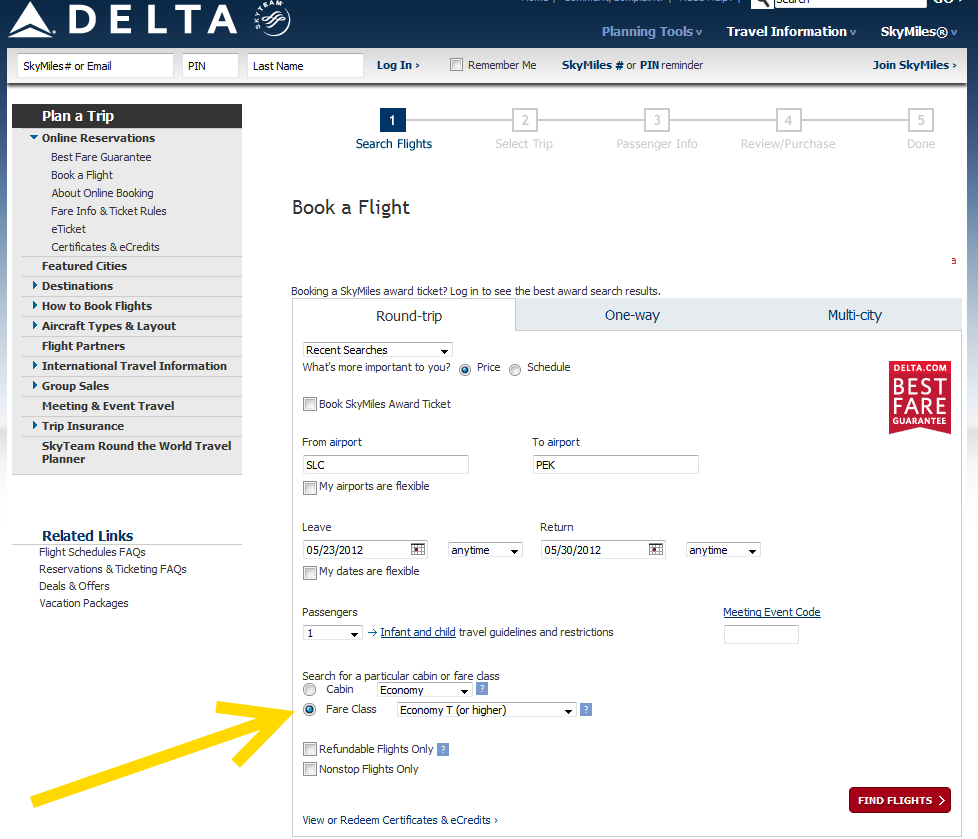Expand the Destinations sidebar section
The height and width of the screenshot is (839, 978).
coord(77,286)
